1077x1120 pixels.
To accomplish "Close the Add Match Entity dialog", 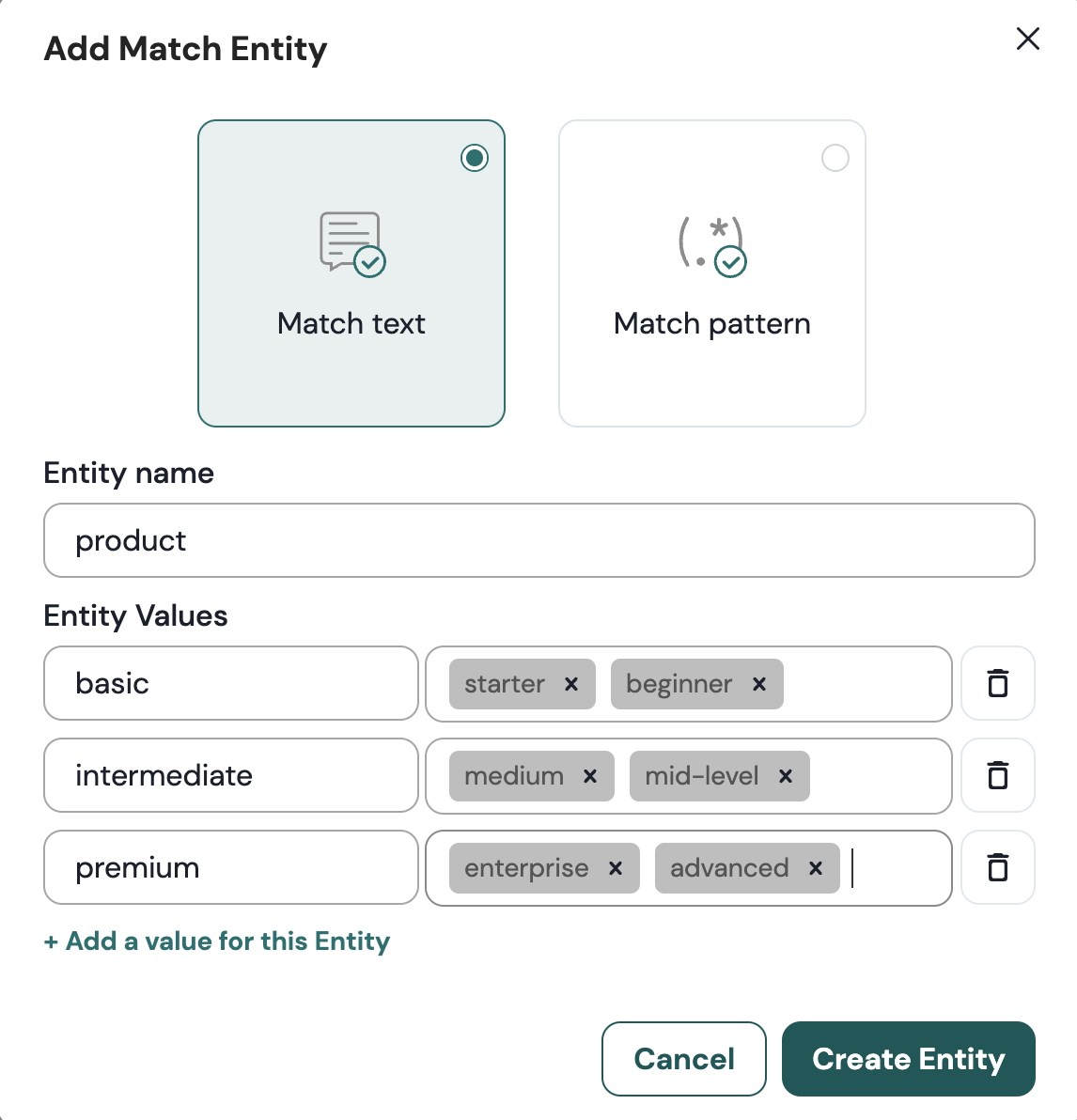I will click(x=1027, y=39).
